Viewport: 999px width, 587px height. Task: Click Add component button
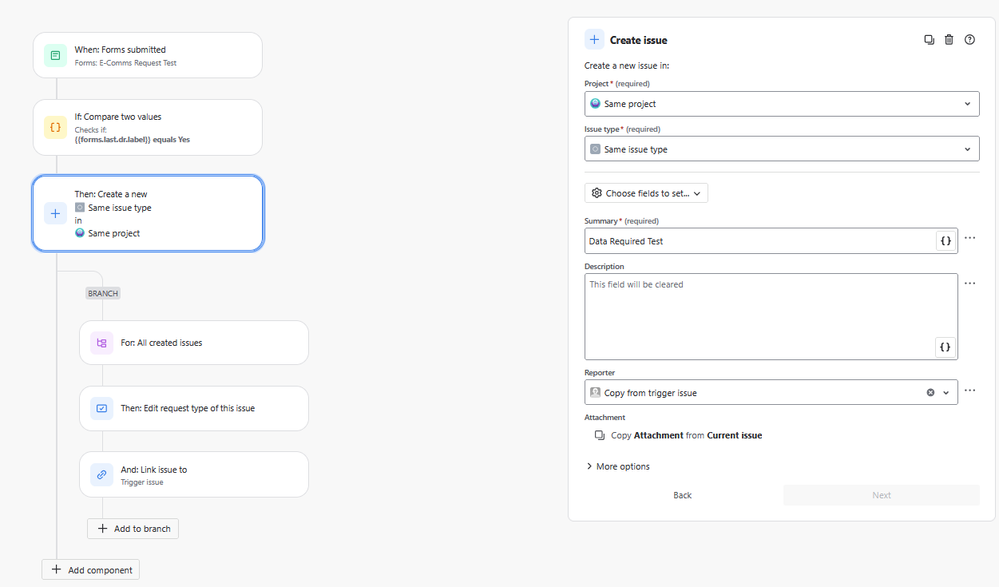[90, 570]
